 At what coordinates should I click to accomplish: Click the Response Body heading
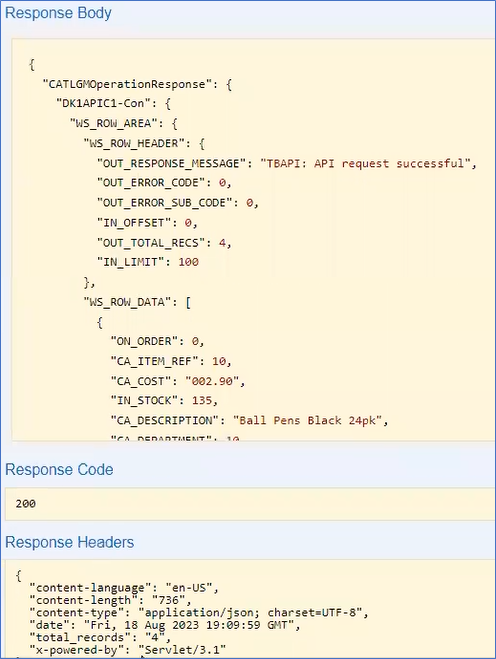coord(58,13)
